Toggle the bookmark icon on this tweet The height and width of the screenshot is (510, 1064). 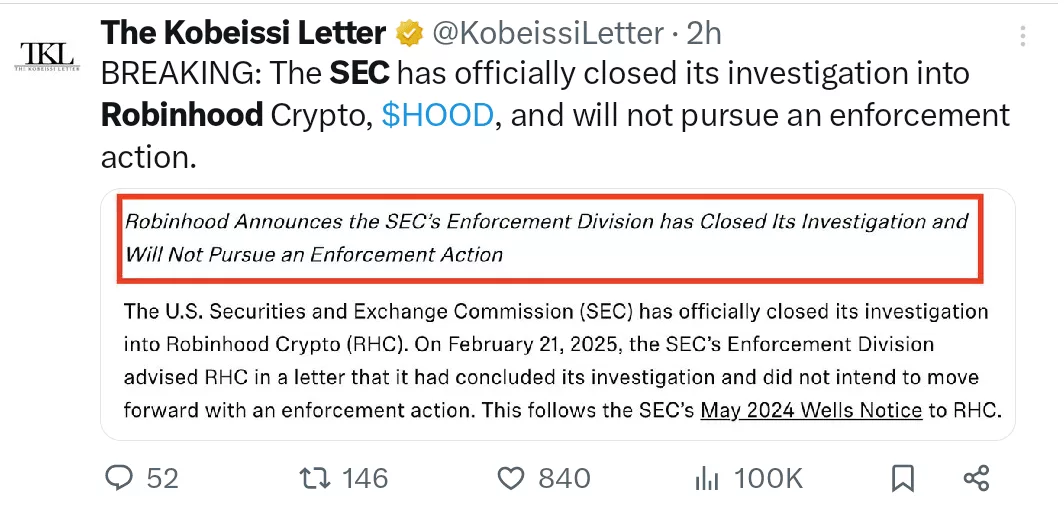902,479
